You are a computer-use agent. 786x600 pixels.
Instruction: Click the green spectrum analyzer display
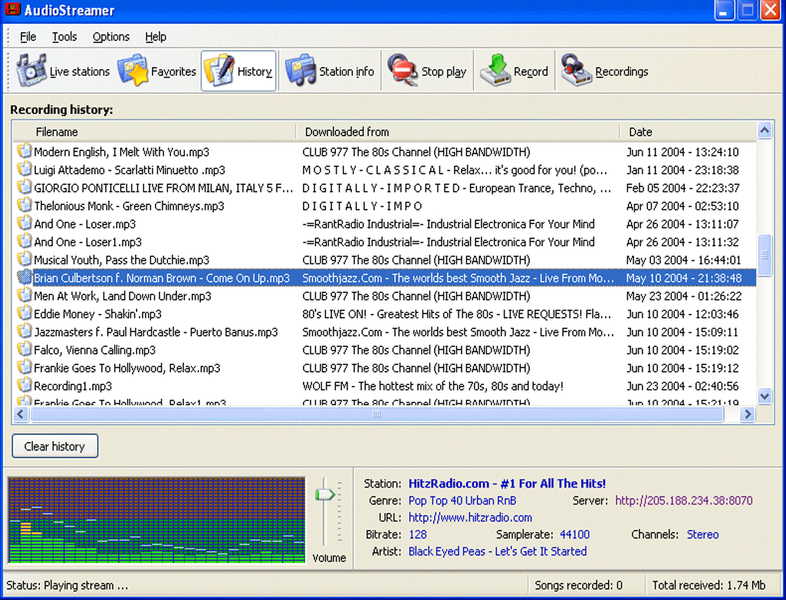(x=156, y=520)
